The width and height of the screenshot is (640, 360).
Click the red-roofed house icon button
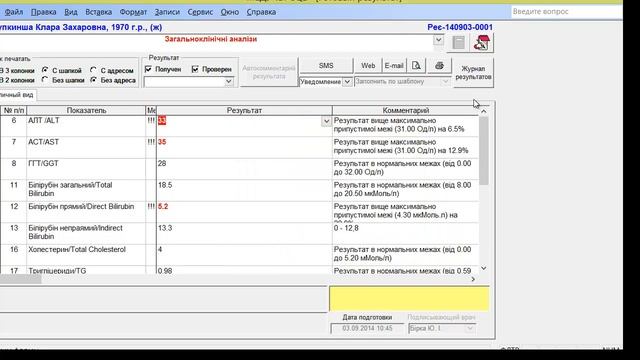(x=482, y=42)
